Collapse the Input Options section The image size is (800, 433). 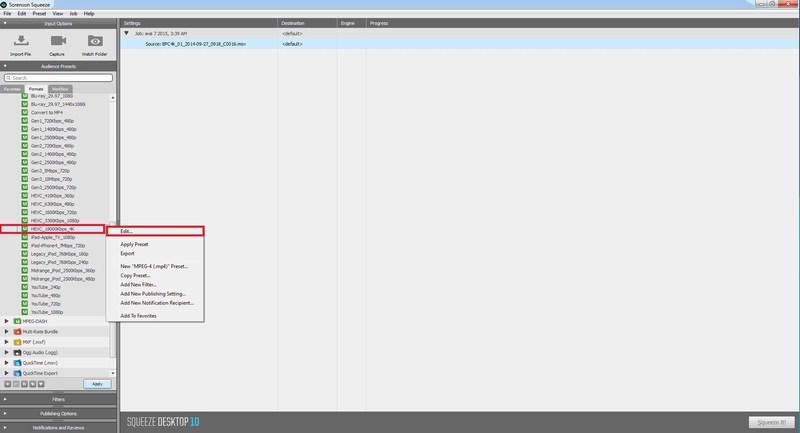pyautogui.click(x=5, y=23)
